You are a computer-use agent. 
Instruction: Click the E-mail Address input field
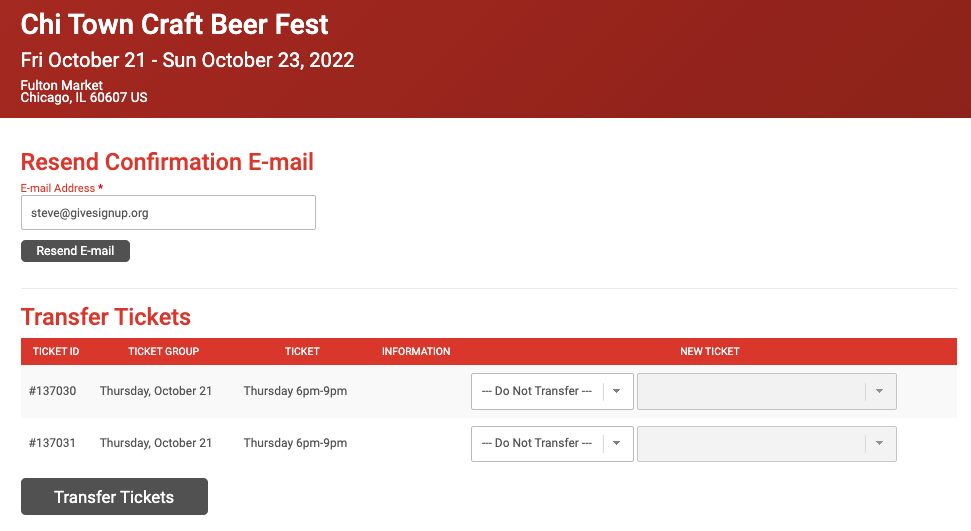pyautogui.click(x=168, y=213)
